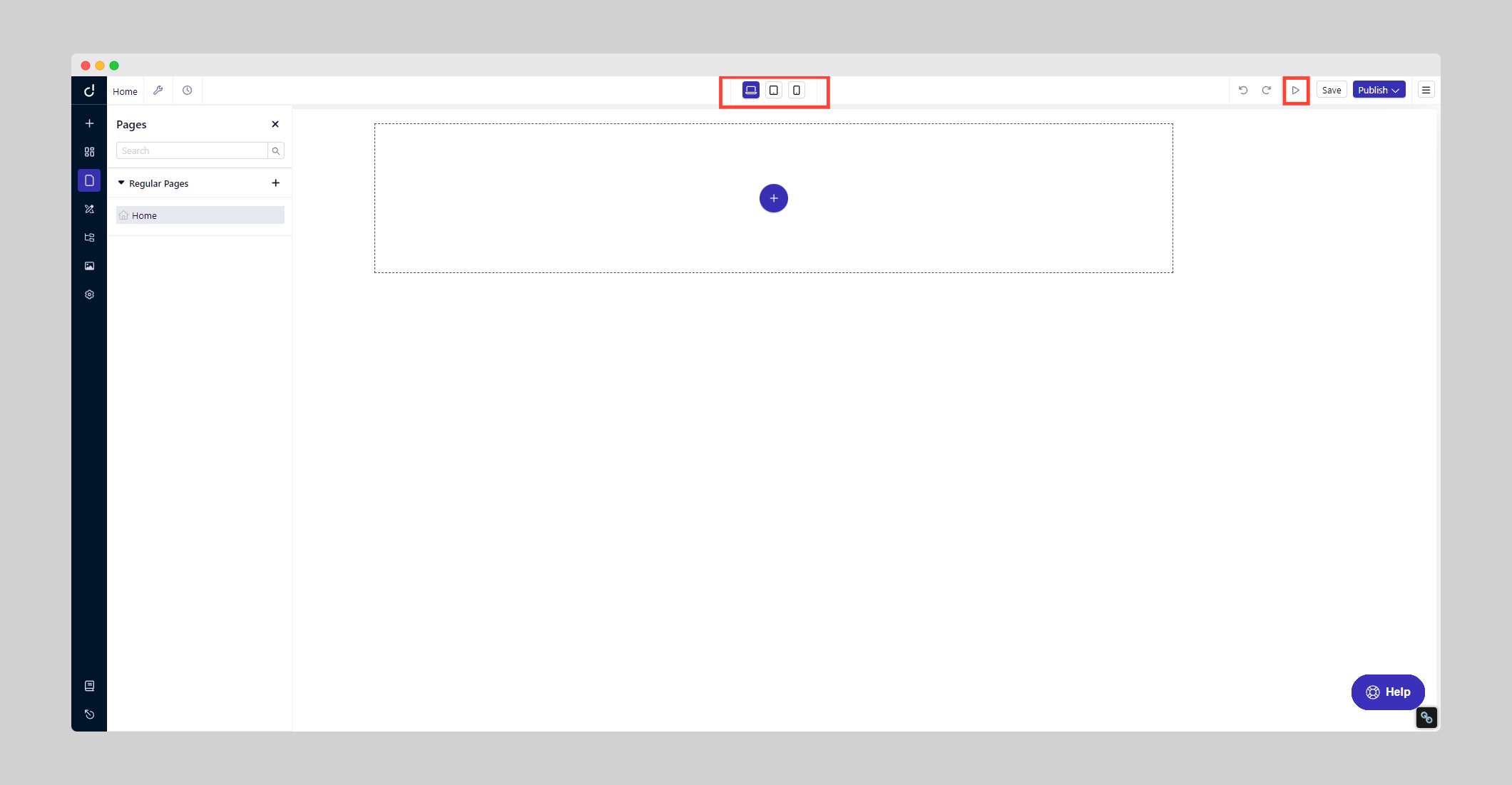This screenshot has height=785, width=1512.
Task: Open the Navigator/layers panel icon
Action: [x=89, y=236]
